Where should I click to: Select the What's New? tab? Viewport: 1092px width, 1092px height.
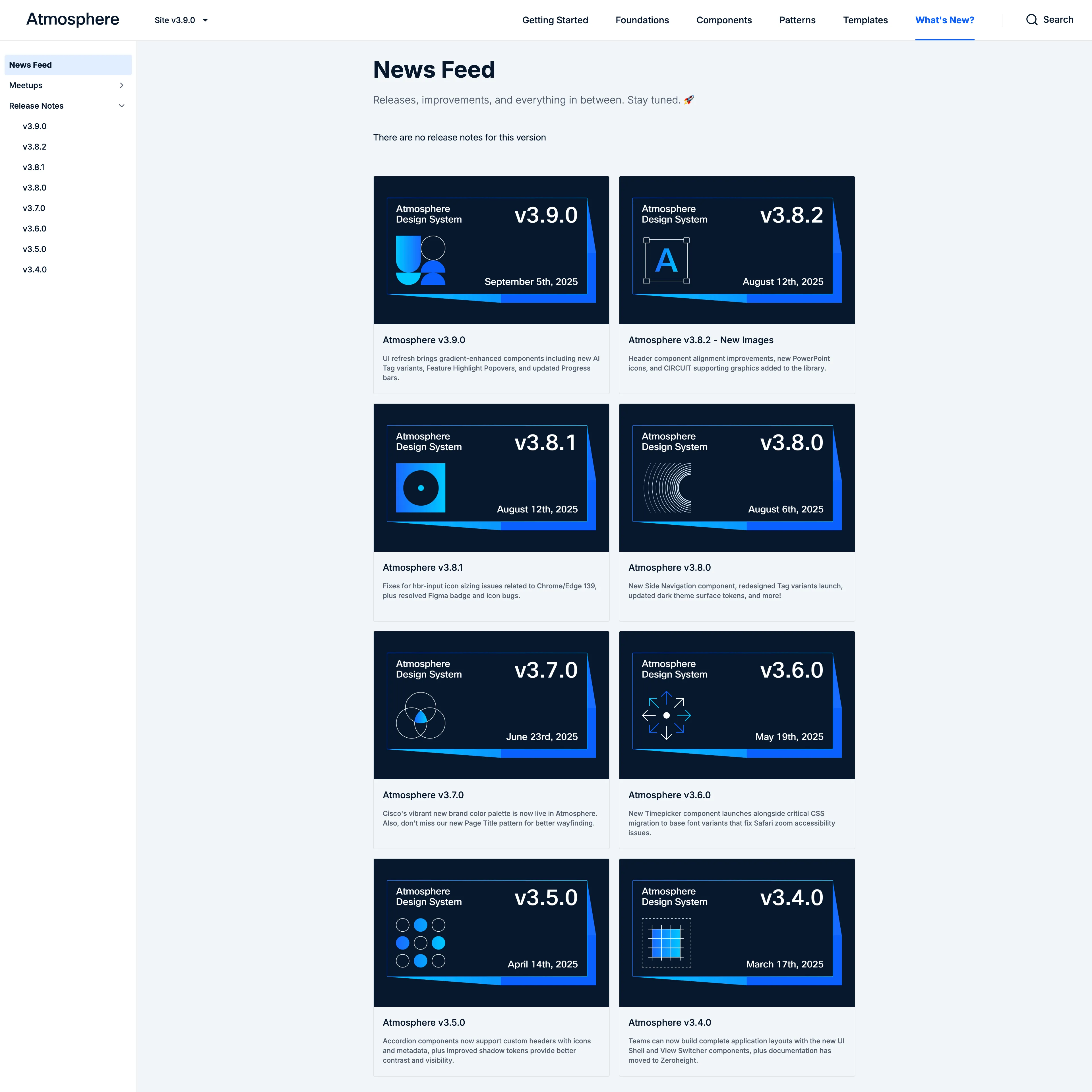(944, 20)
